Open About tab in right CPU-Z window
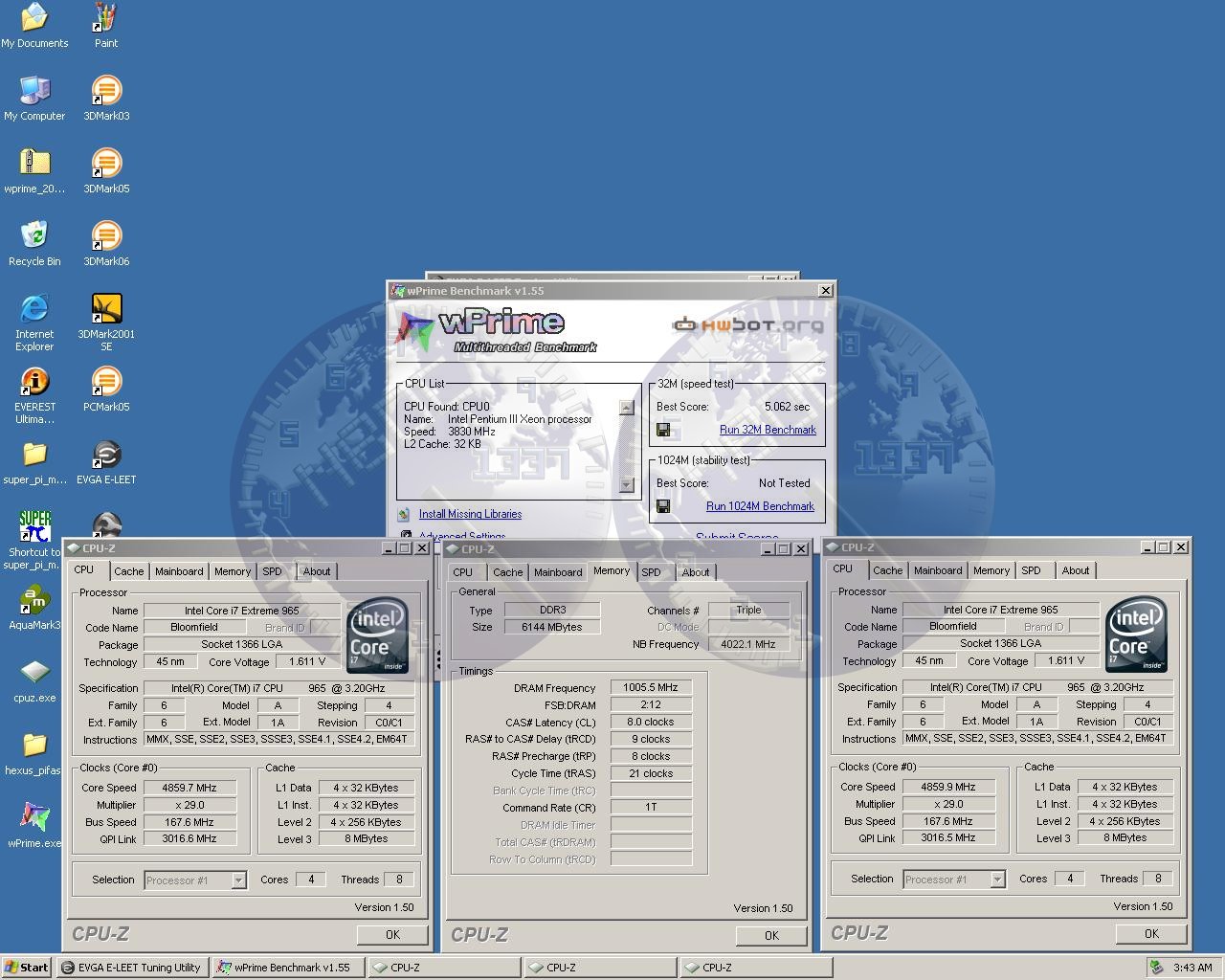 click(1076, 570)
